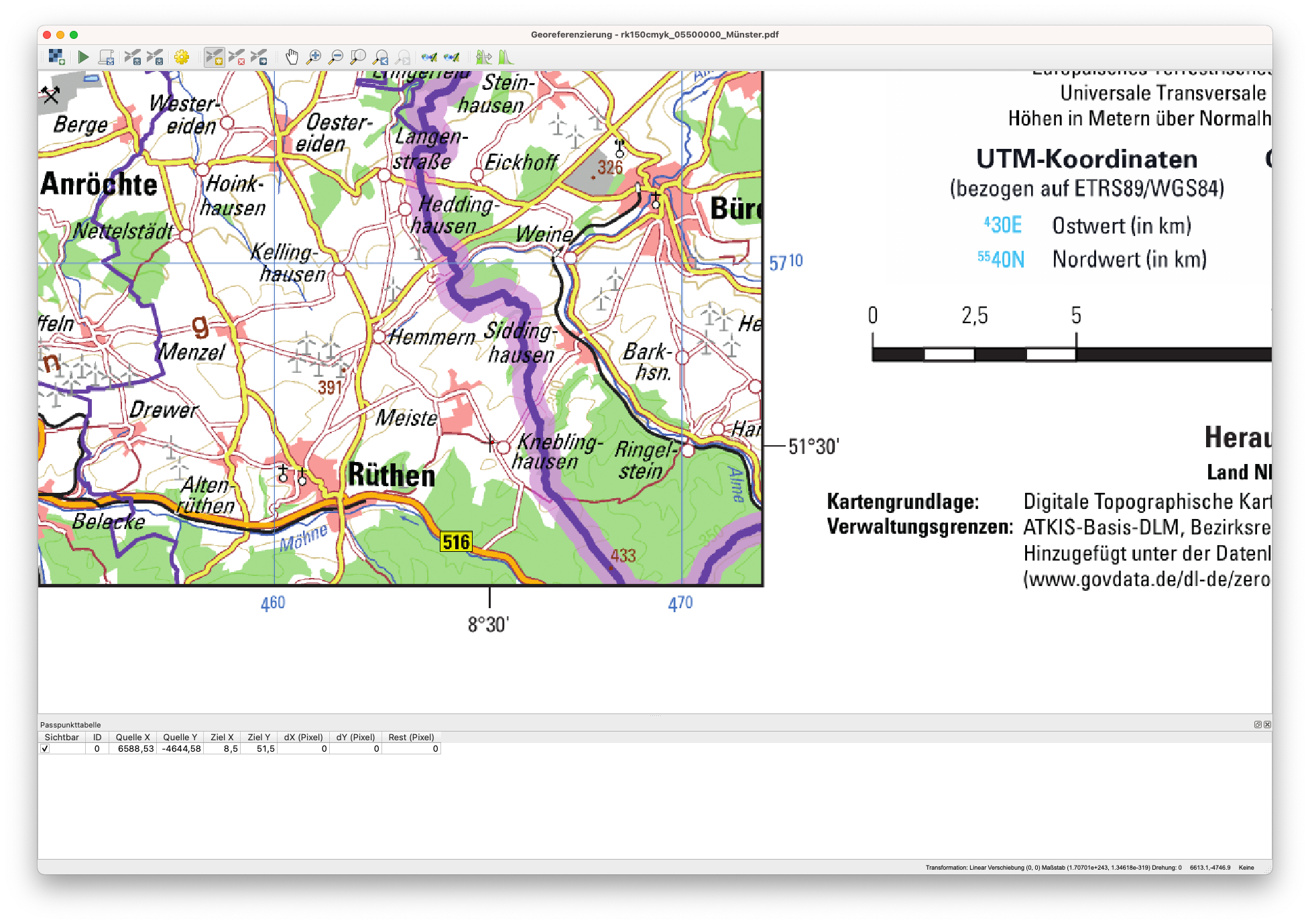Sort by Ziel X column header
1310x924 pixels.
222,737
